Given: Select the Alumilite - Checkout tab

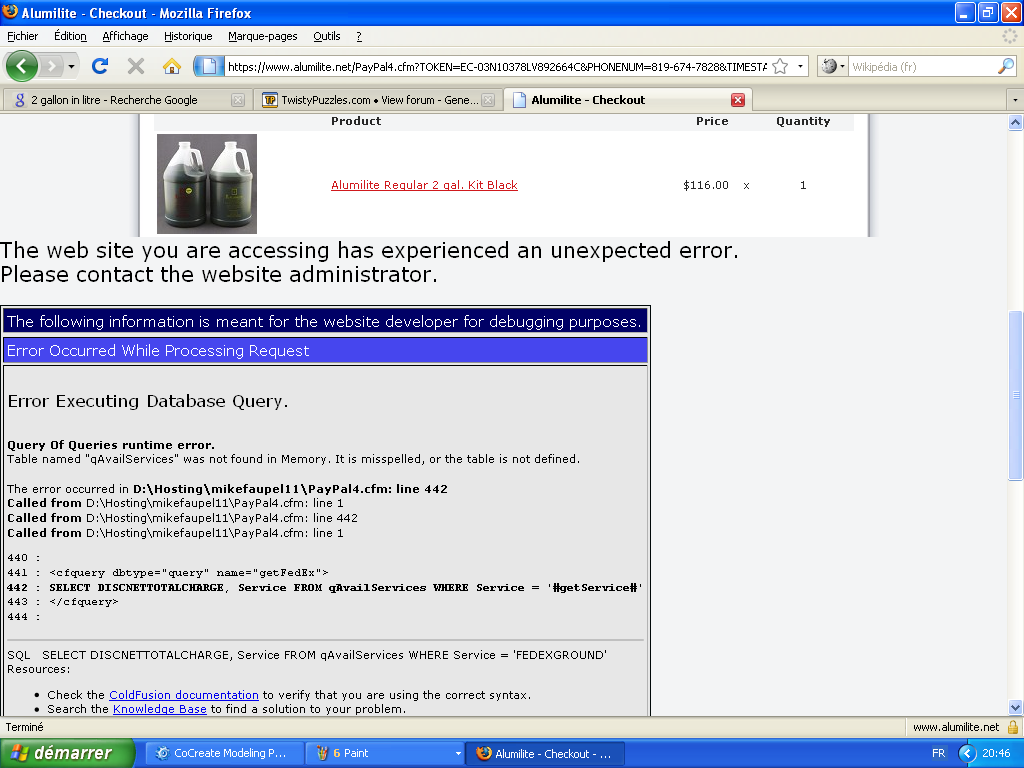Looking at the screenshot, I should click(x=628, y=100).
